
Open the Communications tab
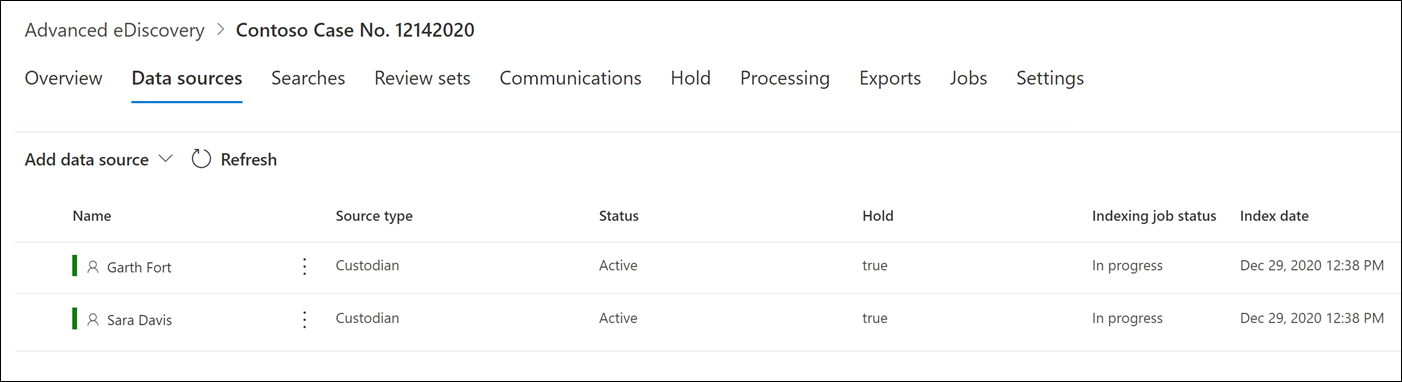(x=570, y=78)
